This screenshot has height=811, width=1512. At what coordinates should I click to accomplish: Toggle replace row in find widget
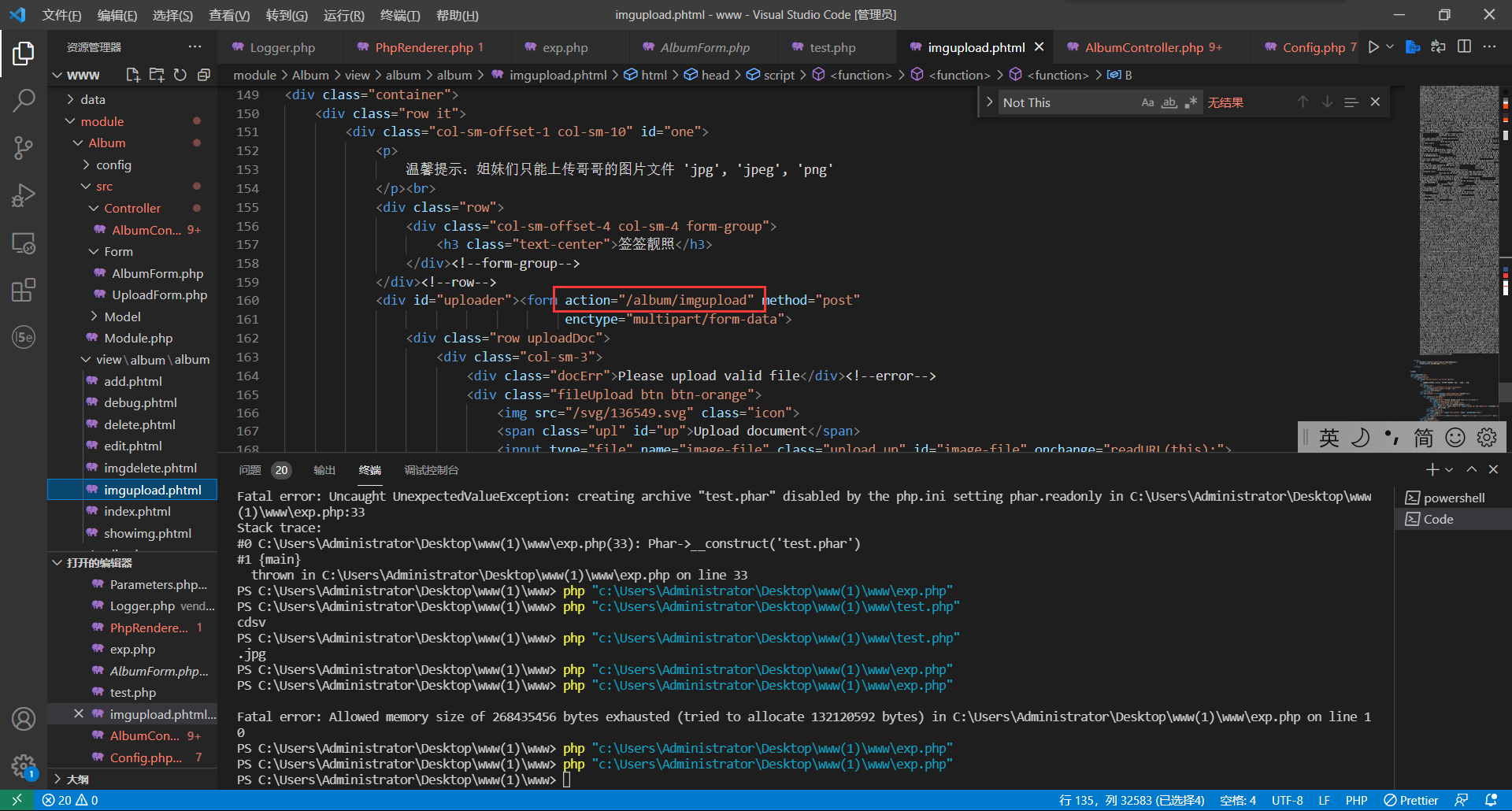(x=989, y=102)
